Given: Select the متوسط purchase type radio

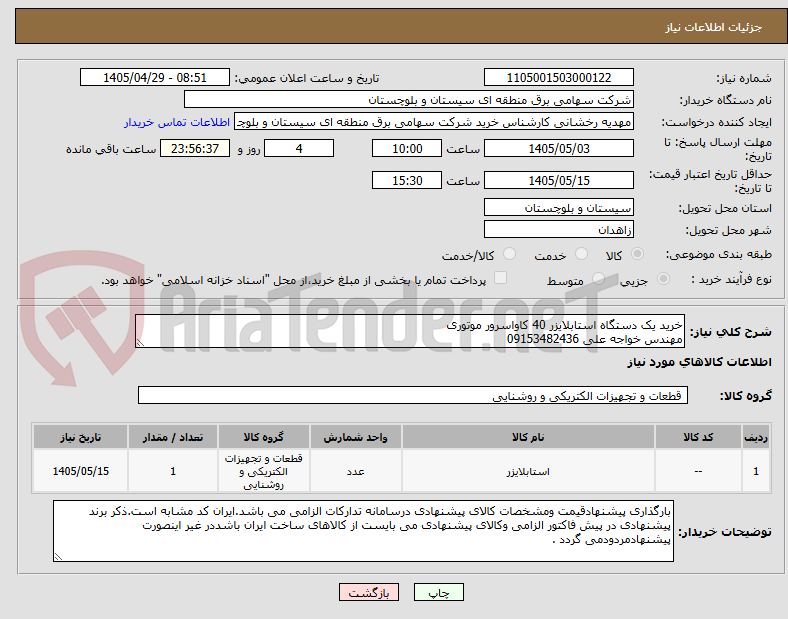Looking at the screenshot, I should (x=598, y=278).
